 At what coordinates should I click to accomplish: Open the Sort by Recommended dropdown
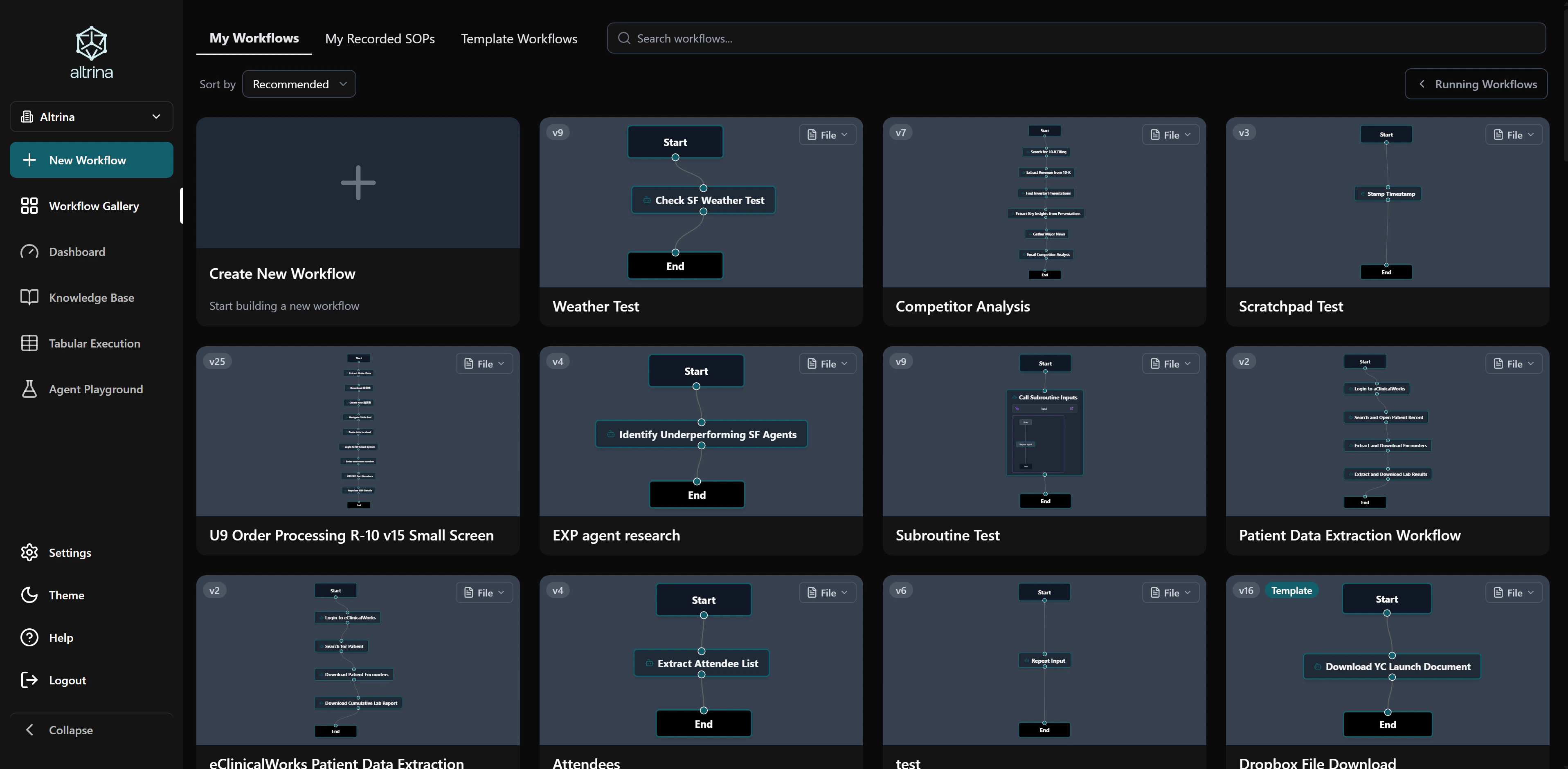[x=299, y=84]
